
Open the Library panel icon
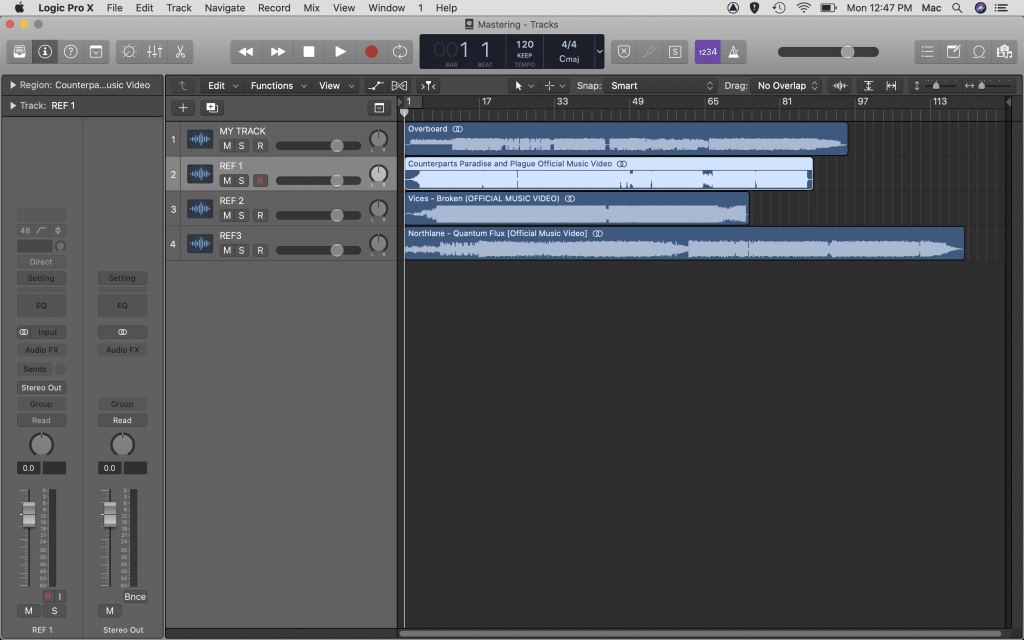pyautogui.click(x=19, y=52)
